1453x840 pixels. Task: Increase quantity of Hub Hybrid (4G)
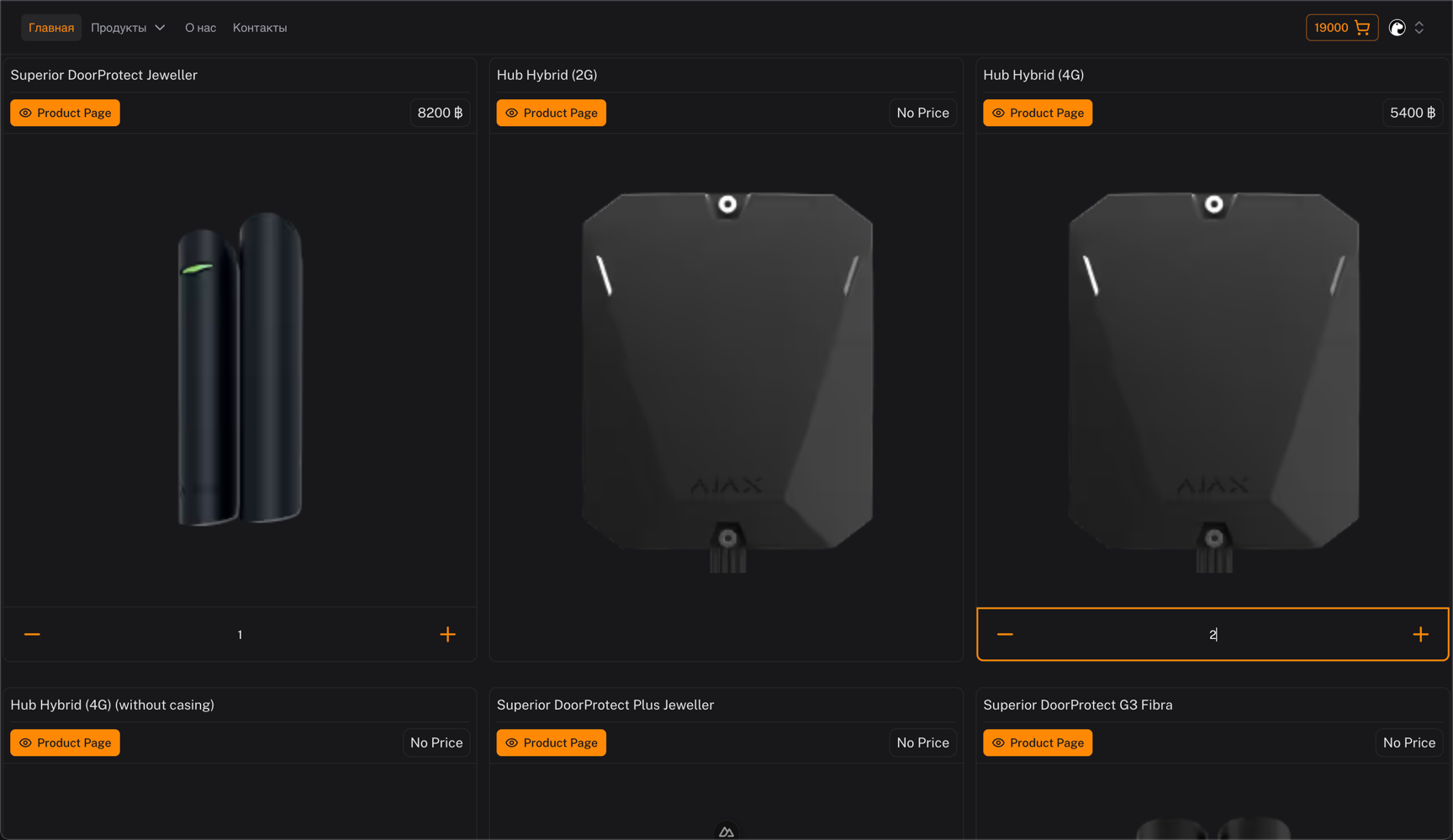(x=1420, y=634)
